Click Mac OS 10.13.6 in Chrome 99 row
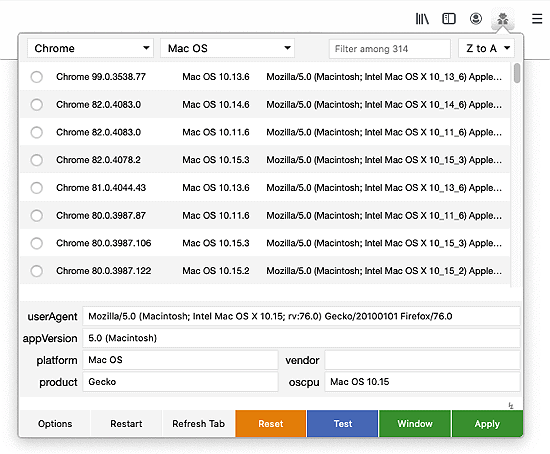This screenshot has width=550, height=454. 216,77
